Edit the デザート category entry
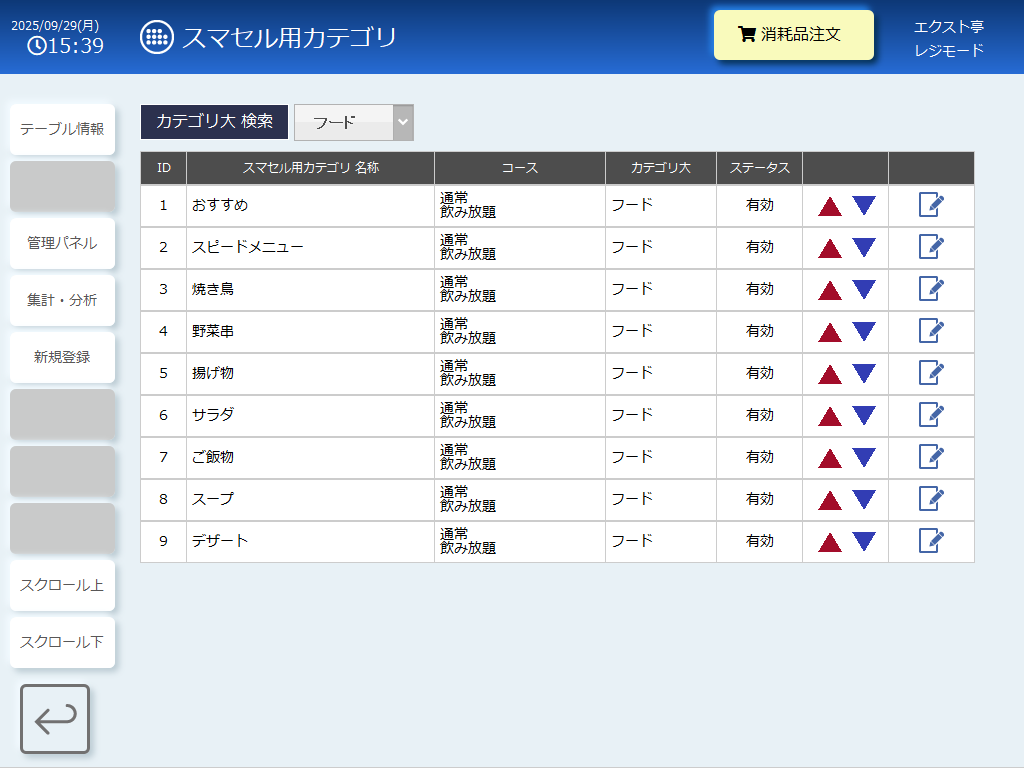 (931, 541)
